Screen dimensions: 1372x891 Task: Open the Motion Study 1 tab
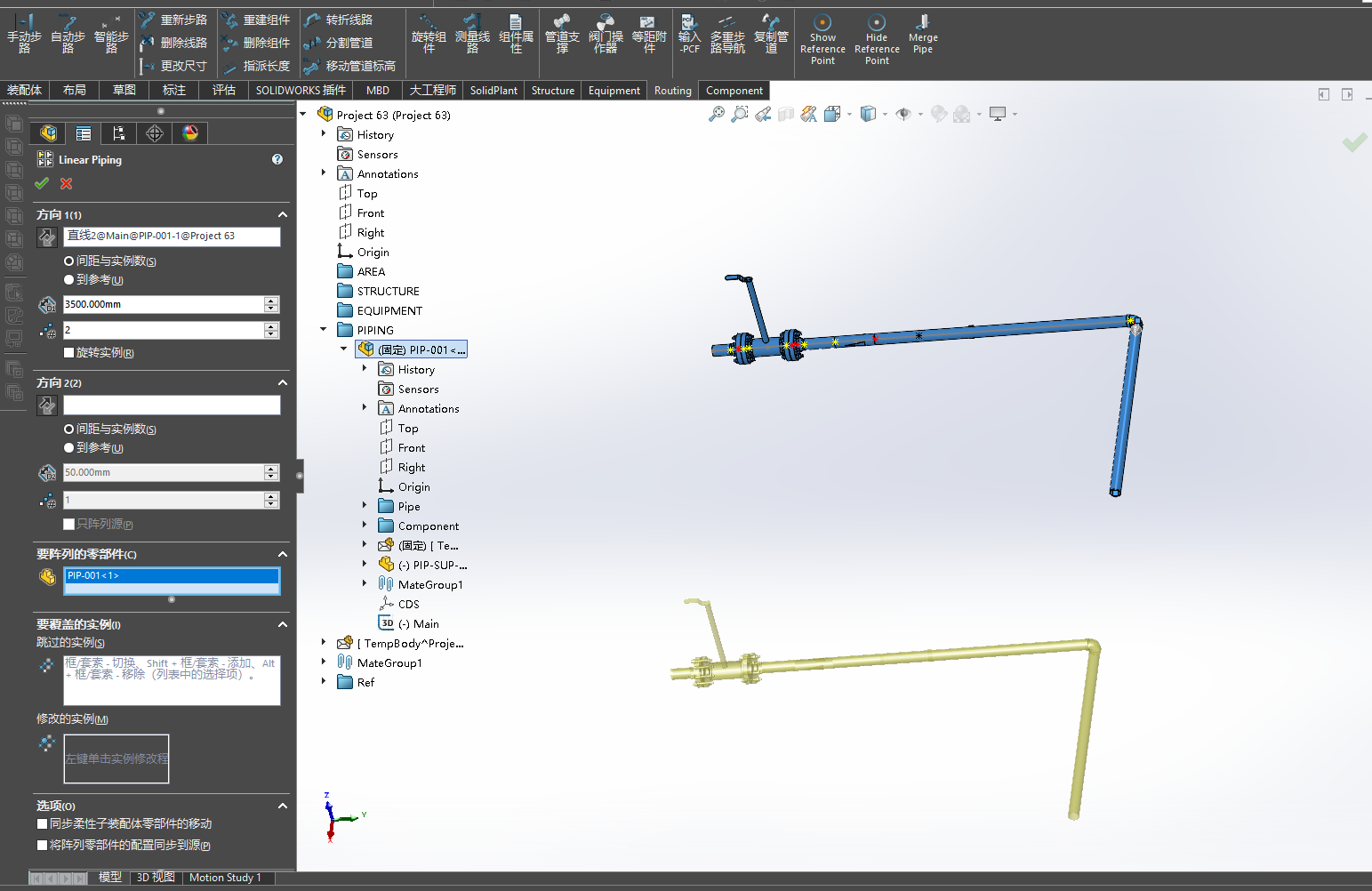pos(225,877)
